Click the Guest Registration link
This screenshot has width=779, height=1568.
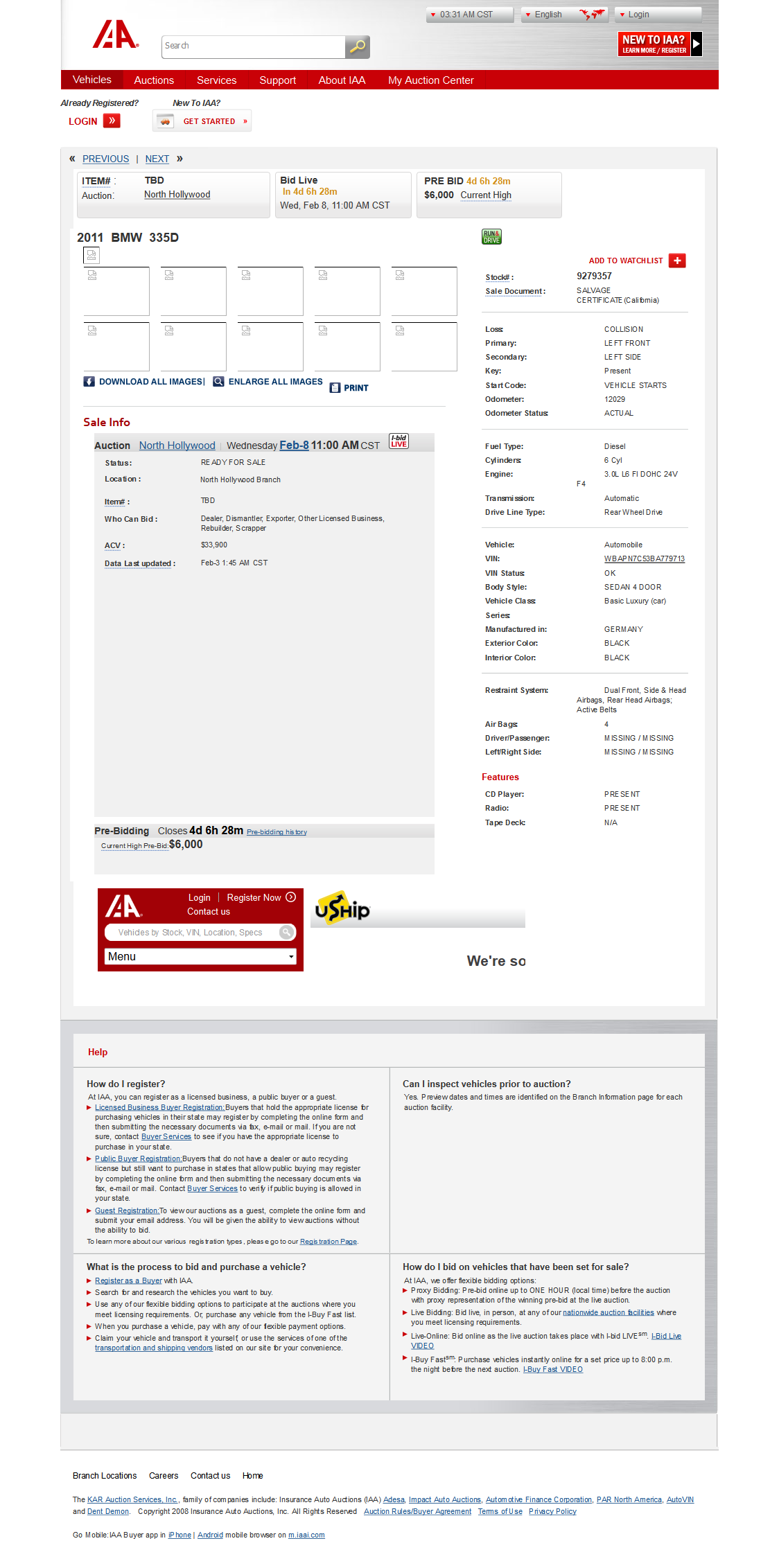[x=127, y=1210]
